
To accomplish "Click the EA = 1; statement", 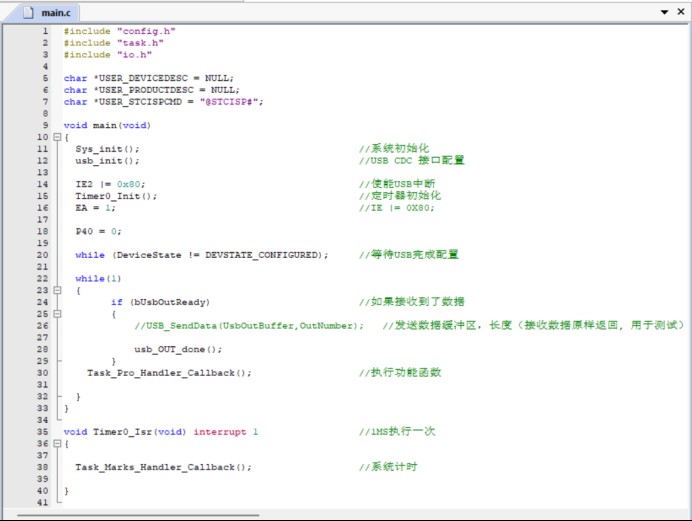I will coord(96,208).
